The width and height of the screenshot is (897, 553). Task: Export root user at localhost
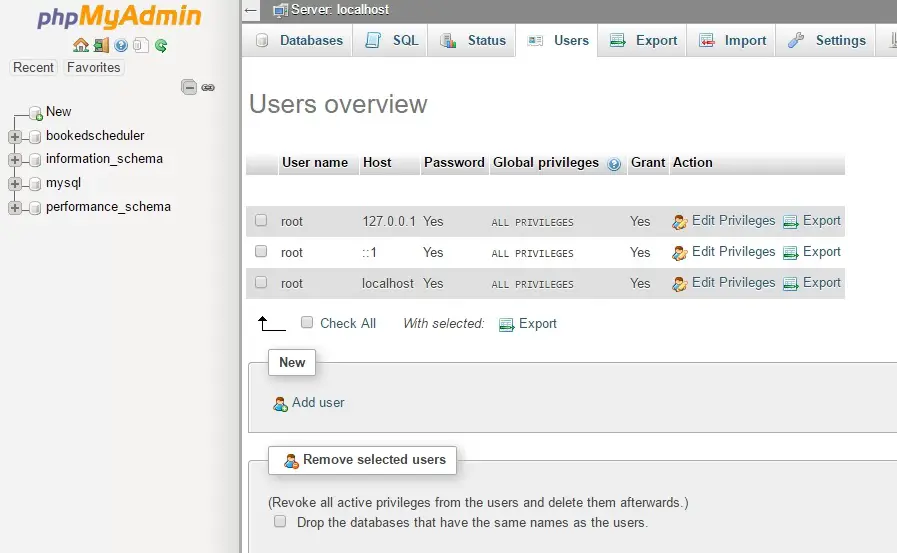(812, 283)
